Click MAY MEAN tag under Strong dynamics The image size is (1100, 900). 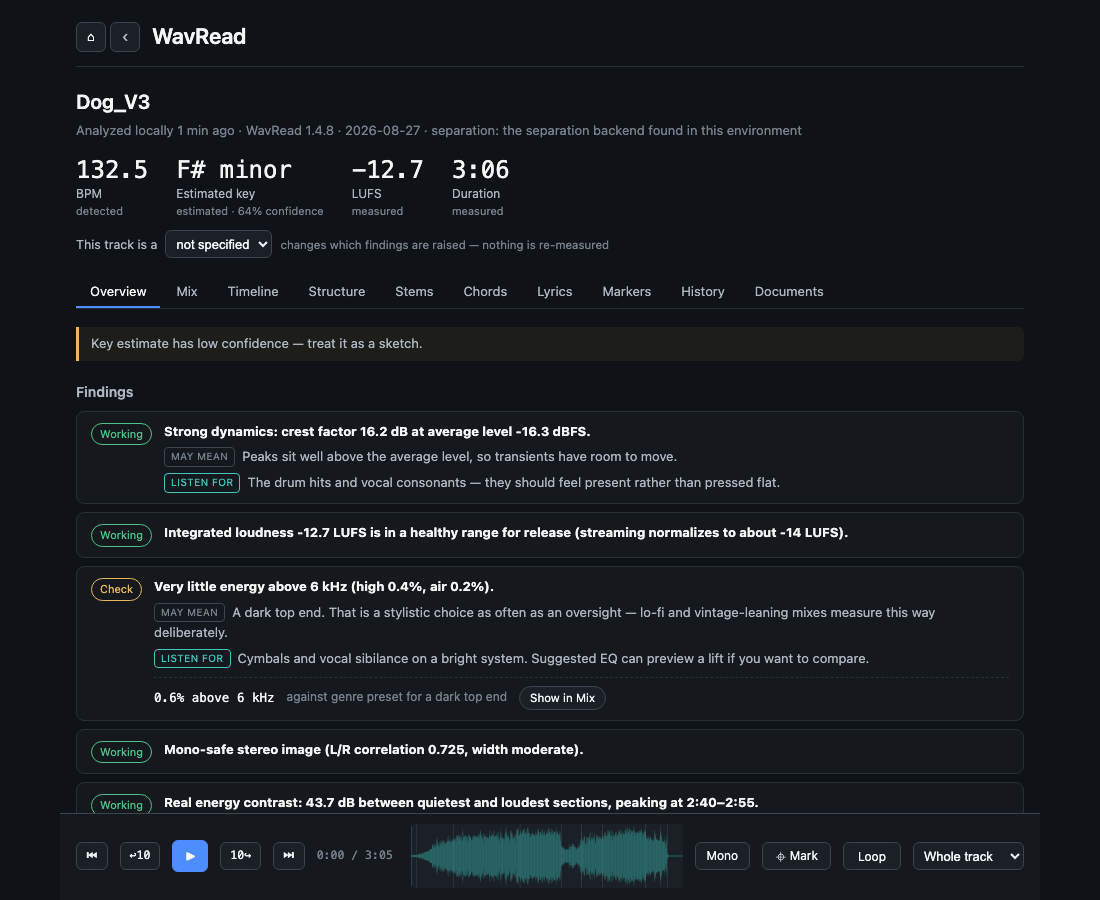tap(199, 457)
